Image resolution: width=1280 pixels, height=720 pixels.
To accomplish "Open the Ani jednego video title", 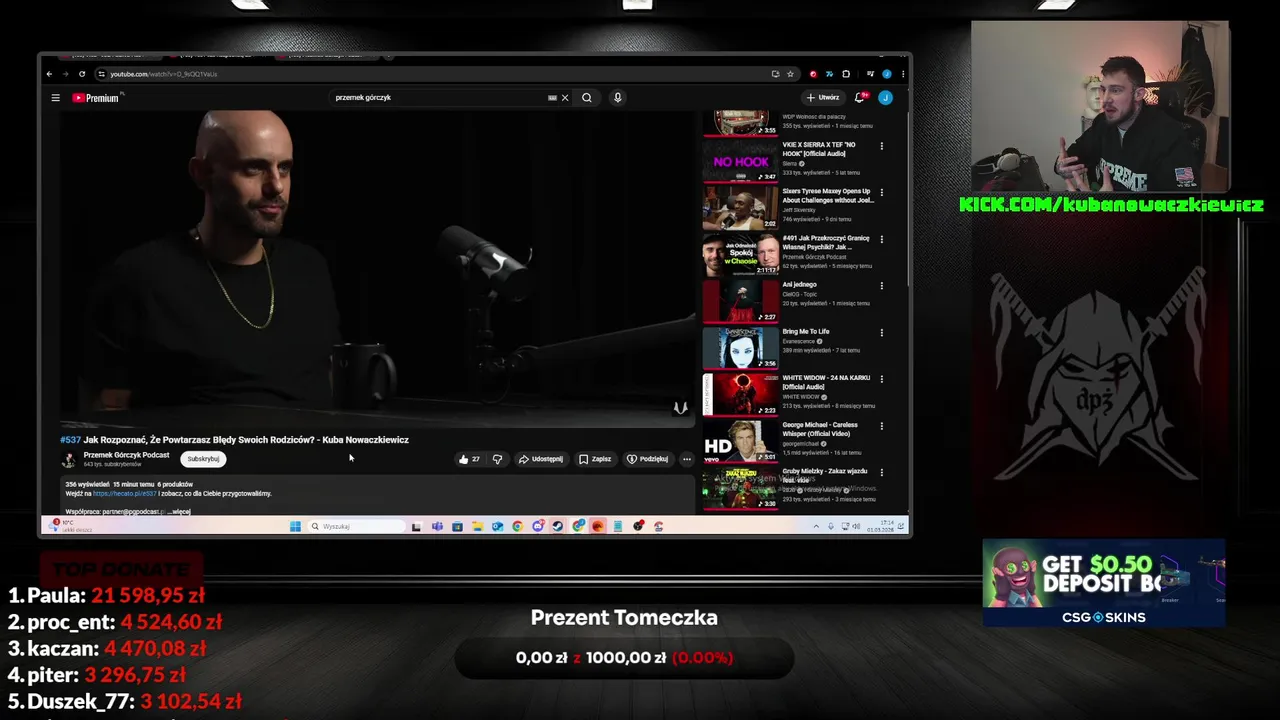I will [799, 285].
